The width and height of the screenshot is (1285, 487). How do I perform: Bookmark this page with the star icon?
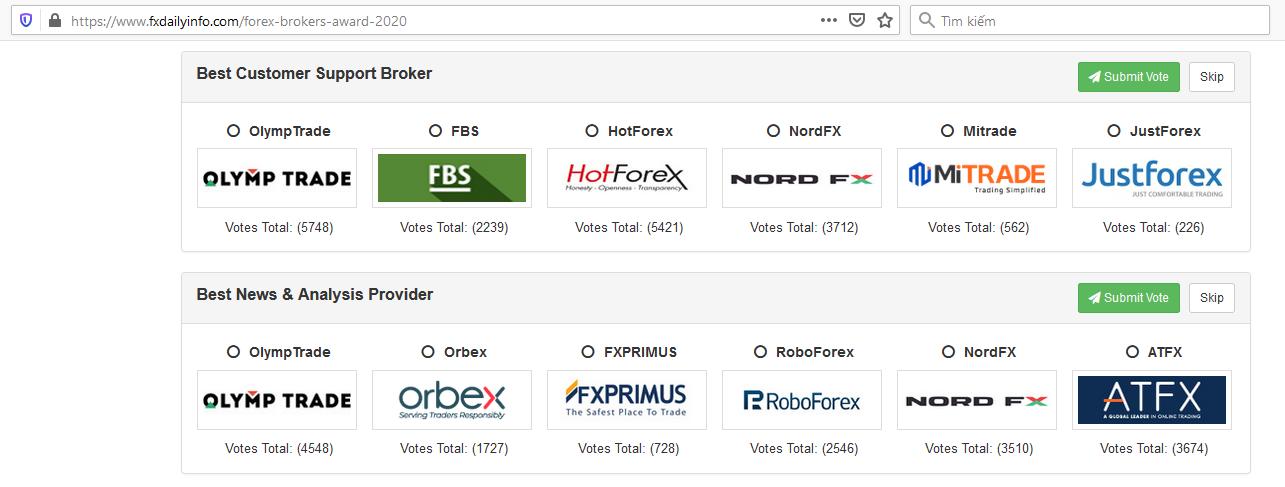point(885,20)
